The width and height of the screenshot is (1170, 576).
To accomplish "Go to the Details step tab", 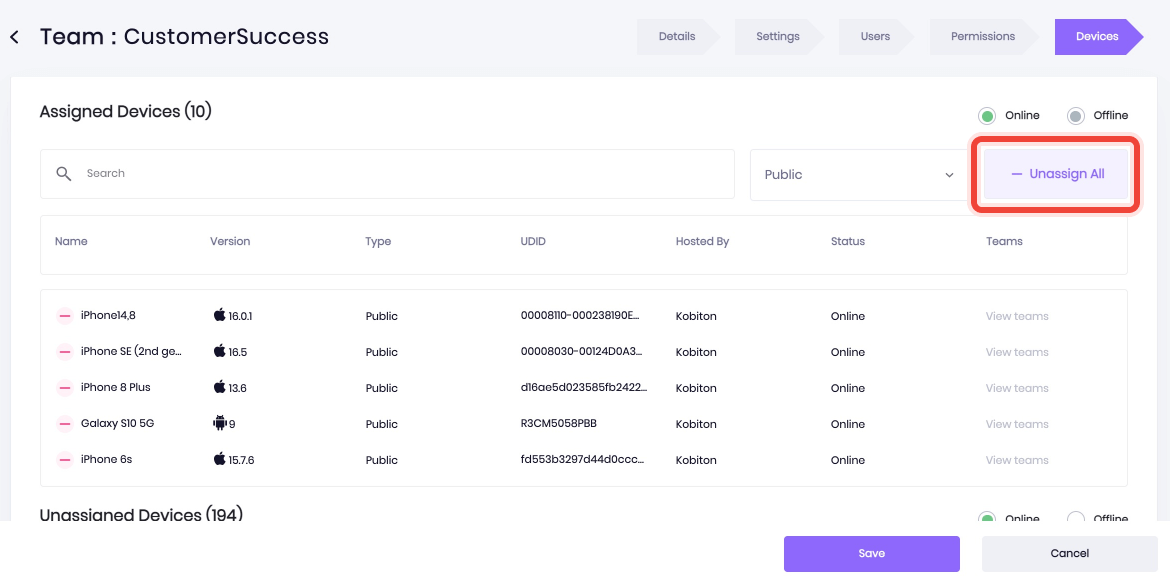I will (x=677, y=37).
